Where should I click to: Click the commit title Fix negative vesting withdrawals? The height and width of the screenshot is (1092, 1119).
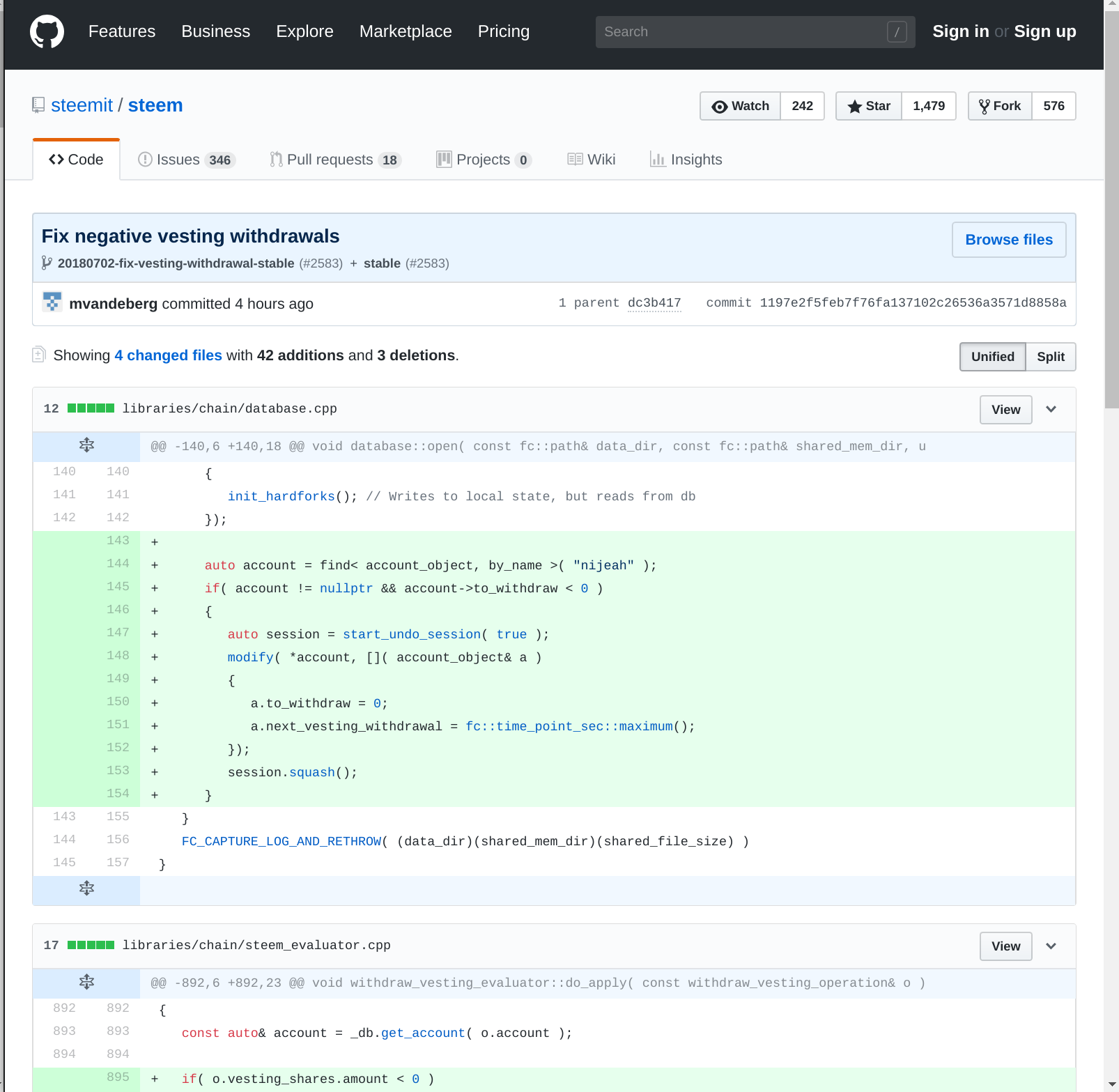point(190,236)
